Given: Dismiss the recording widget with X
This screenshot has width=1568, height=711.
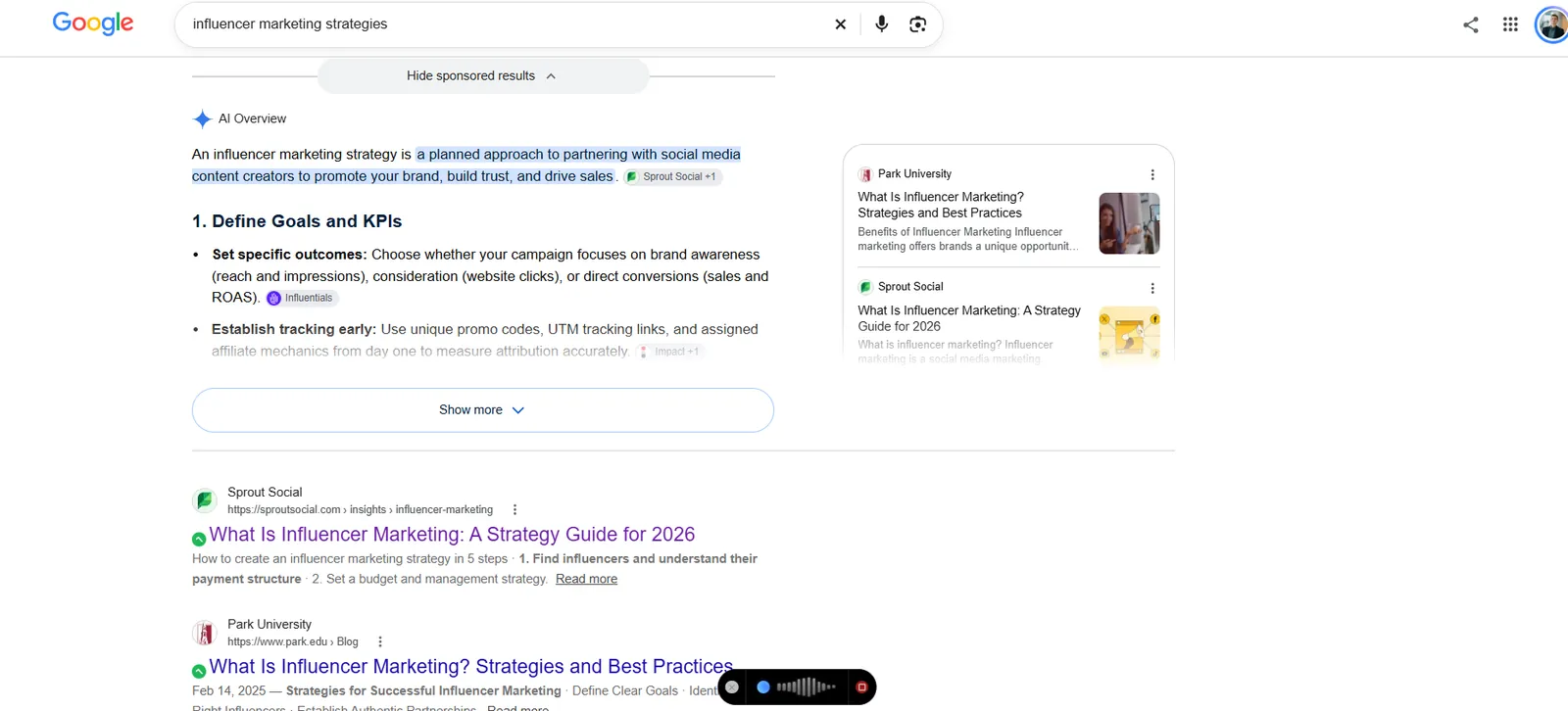Looking at the screenshot, I should [x=732, y=687].
